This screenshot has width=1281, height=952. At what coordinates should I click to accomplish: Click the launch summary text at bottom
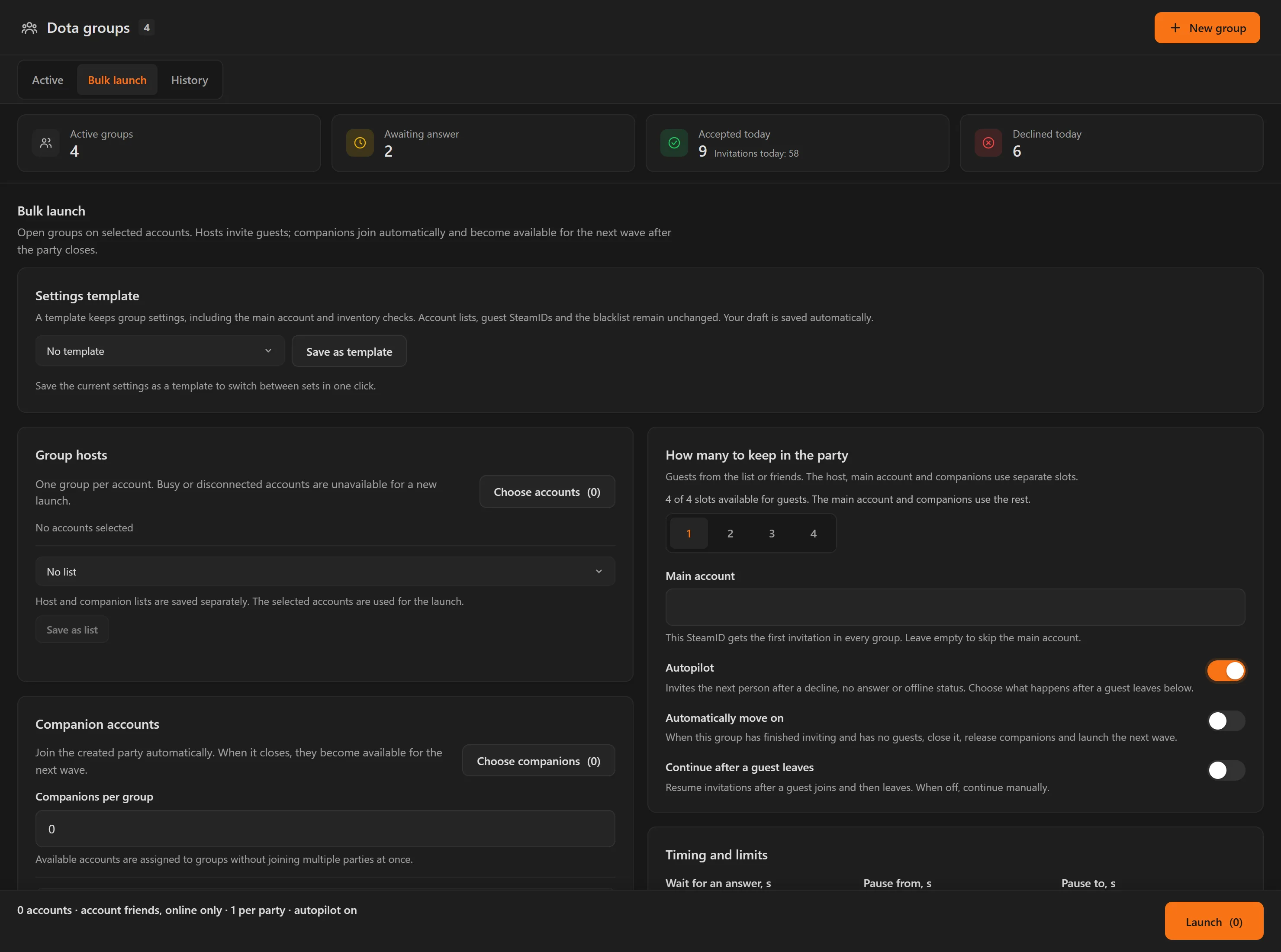pyautogui.click(x=187, y=910)
